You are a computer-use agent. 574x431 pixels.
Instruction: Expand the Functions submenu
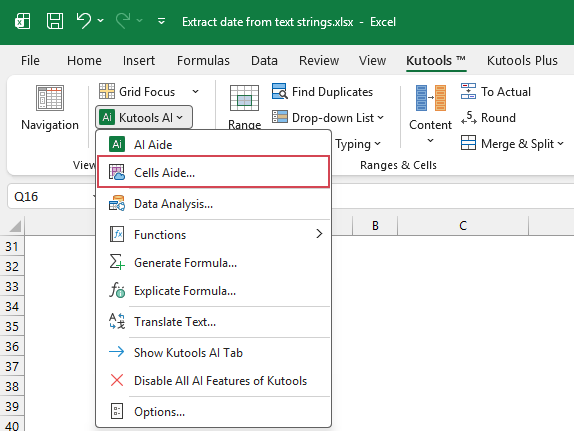click(x=213, y=234)
